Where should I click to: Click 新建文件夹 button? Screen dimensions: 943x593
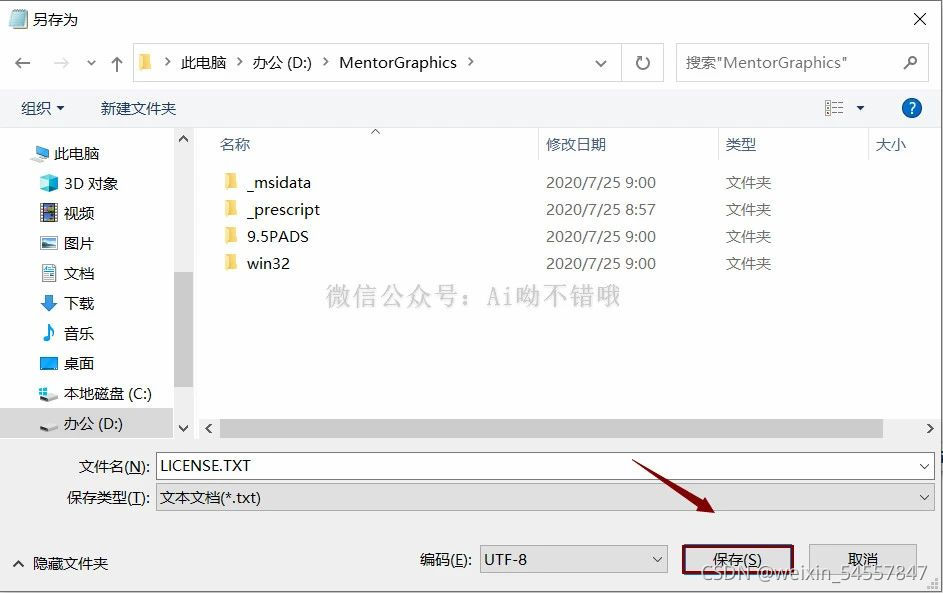pos(138,108)
